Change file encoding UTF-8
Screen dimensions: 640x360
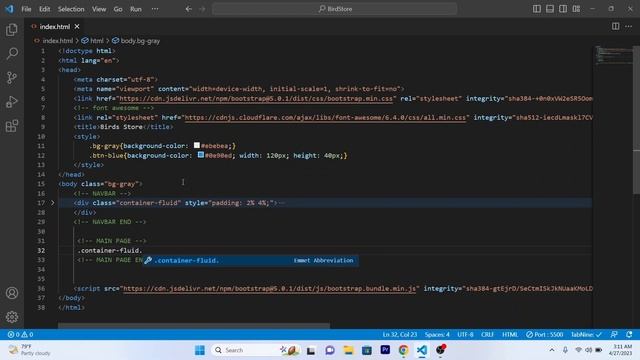[465, 334]
